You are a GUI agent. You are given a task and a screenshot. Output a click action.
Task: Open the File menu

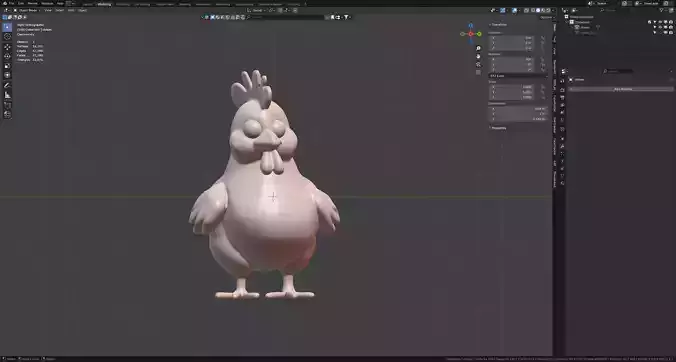pos(12,3)
